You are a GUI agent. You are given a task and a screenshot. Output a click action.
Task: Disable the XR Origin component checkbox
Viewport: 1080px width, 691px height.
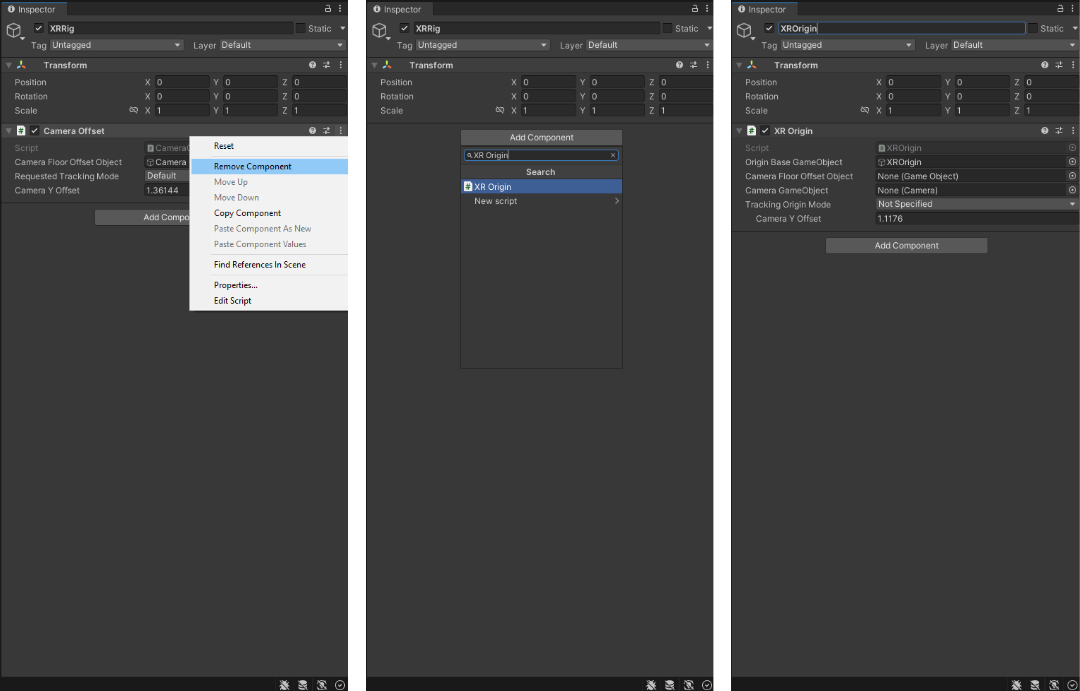(765, 131)
